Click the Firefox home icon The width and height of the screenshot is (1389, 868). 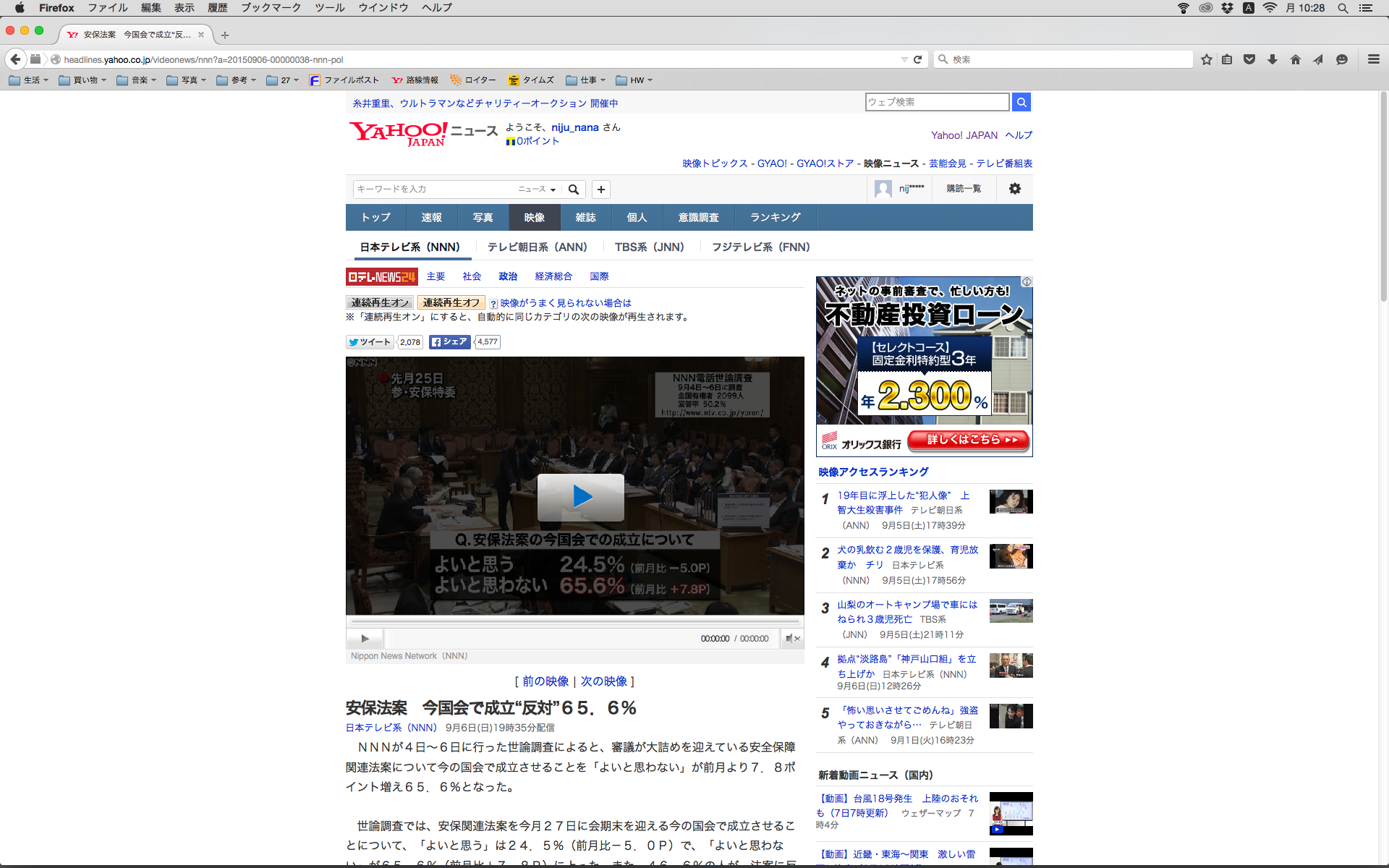tap(1295, 59)
